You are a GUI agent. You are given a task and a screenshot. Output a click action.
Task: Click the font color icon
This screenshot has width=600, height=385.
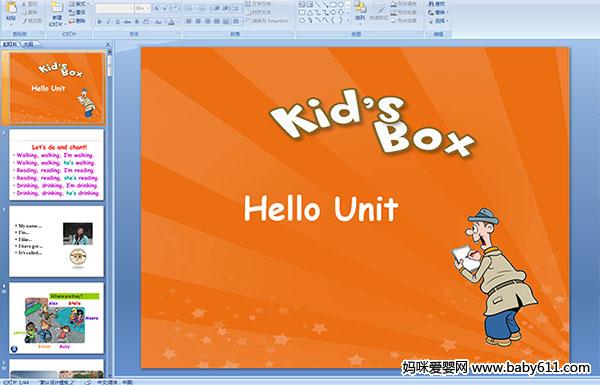pyautogui.click(x=171, y=22)
